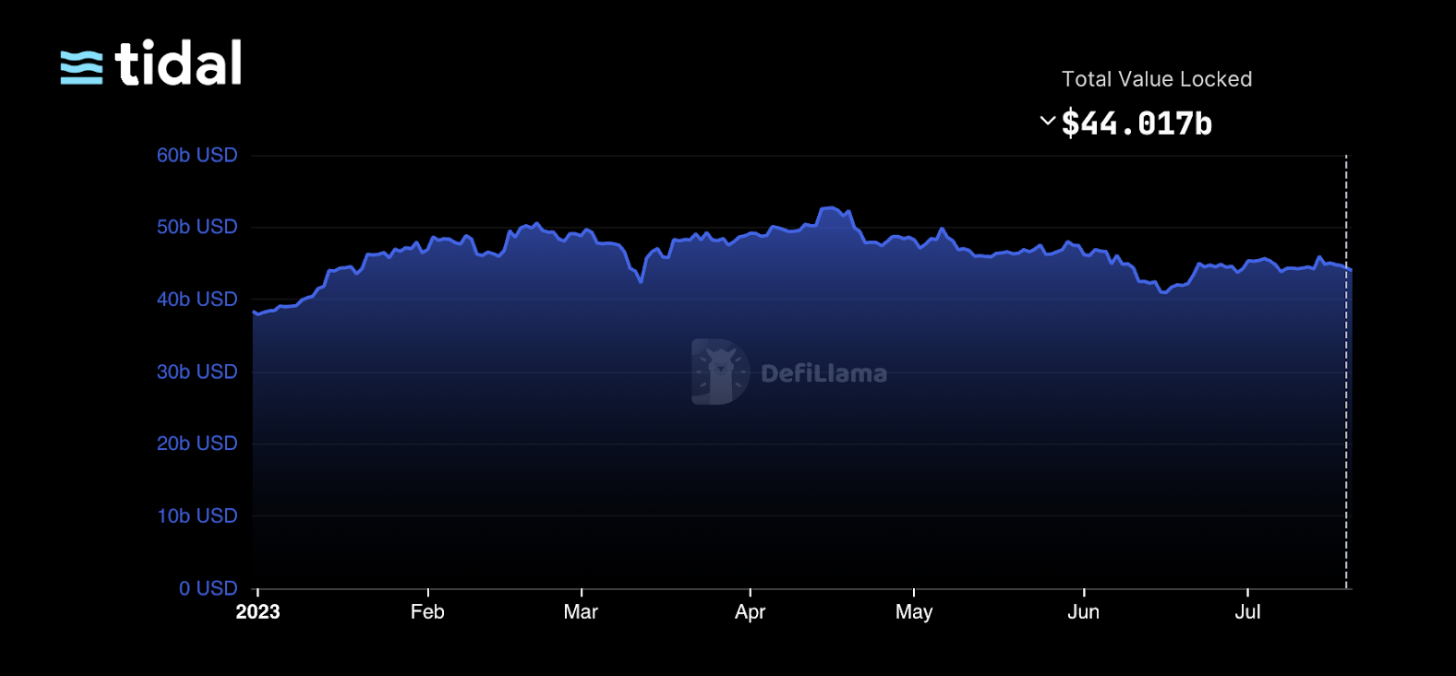This screenshot has width=1456, height=676.
Task: Click the 10b USD axis label
Action: pos(197,516)
